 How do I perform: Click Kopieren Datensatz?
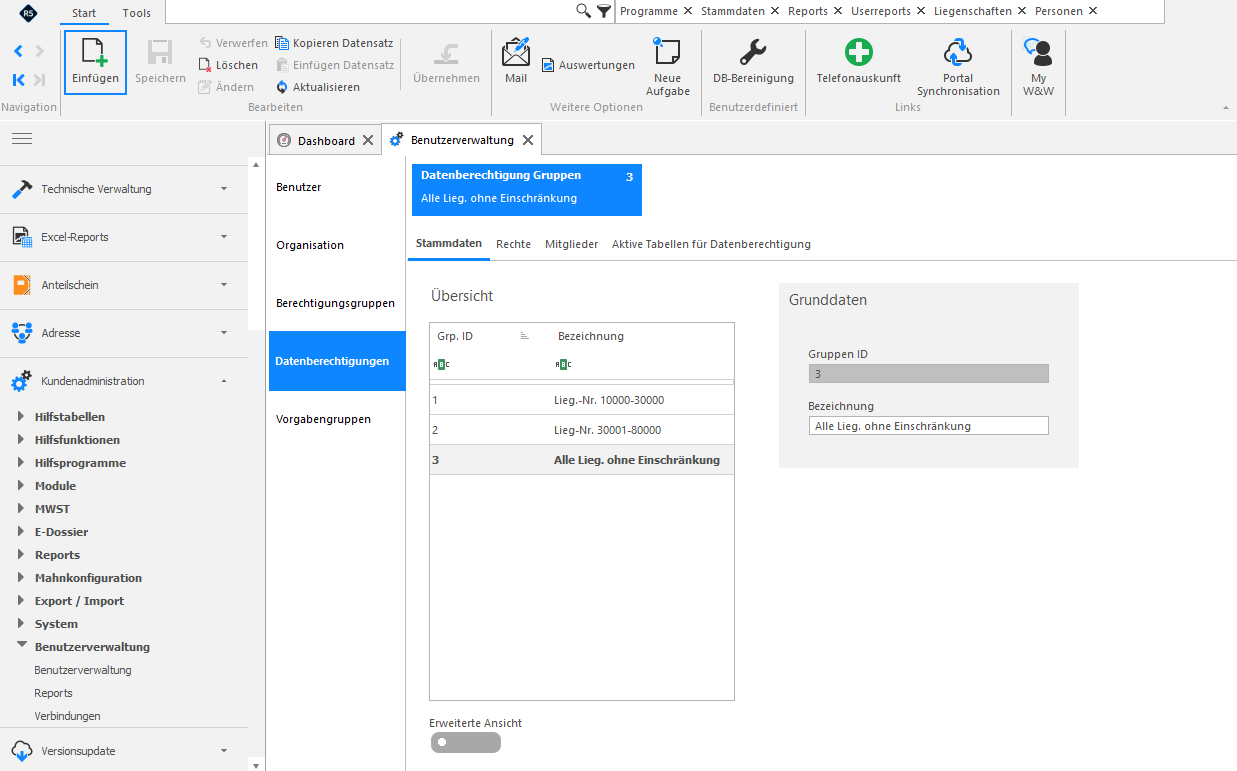pos(334,43)
